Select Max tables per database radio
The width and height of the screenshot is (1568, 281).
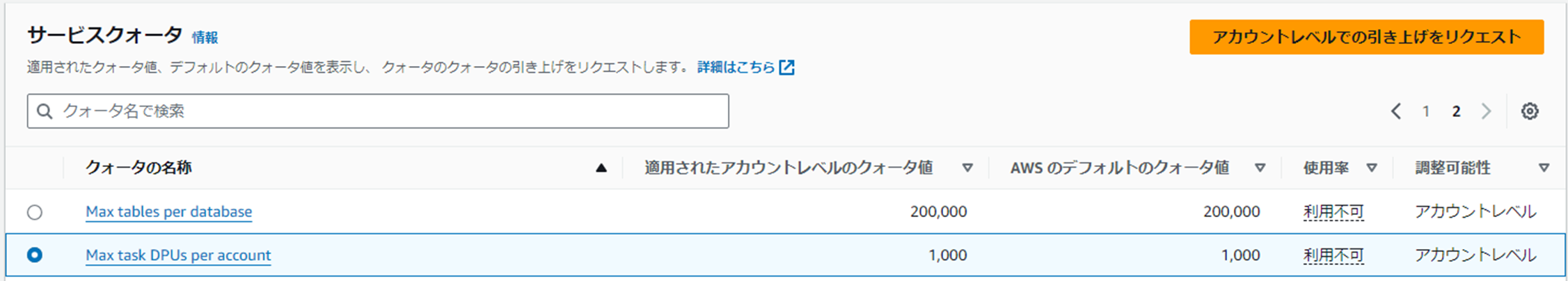(x=34, y=212)
